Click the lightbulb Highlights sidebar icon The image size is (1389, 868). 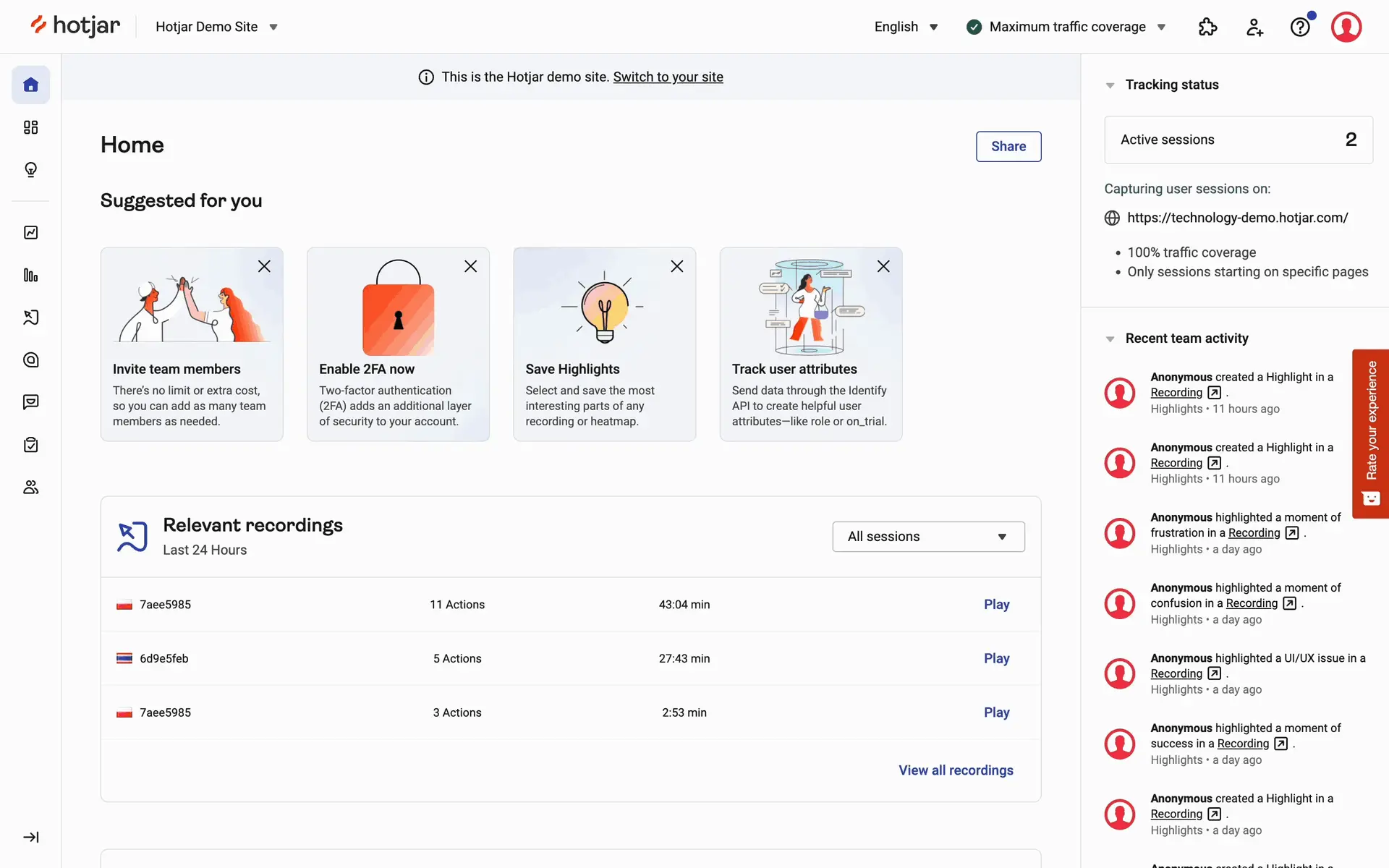[30, 170]
